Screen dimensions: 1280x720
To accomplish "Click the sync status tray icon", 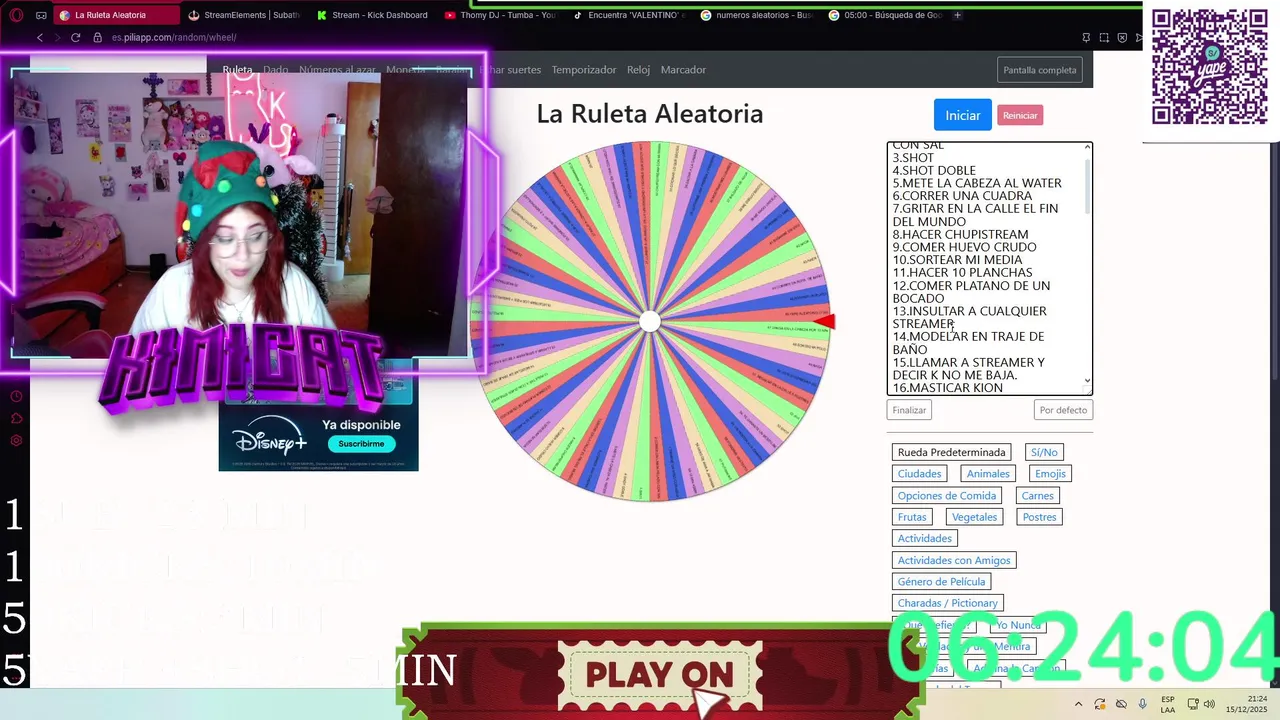I will (x=1100, y=704).
